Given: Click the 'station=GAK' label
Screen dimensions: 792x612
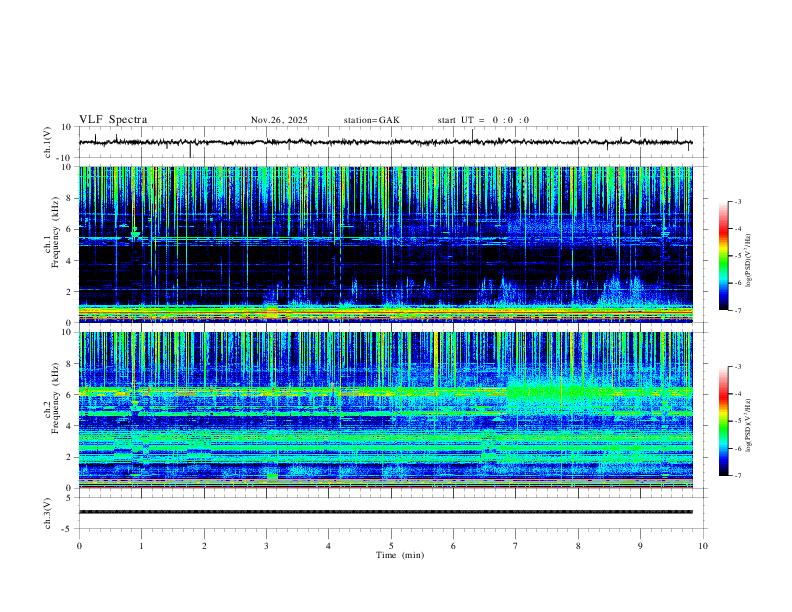Looking at the screenshot, I should point(372,120).
